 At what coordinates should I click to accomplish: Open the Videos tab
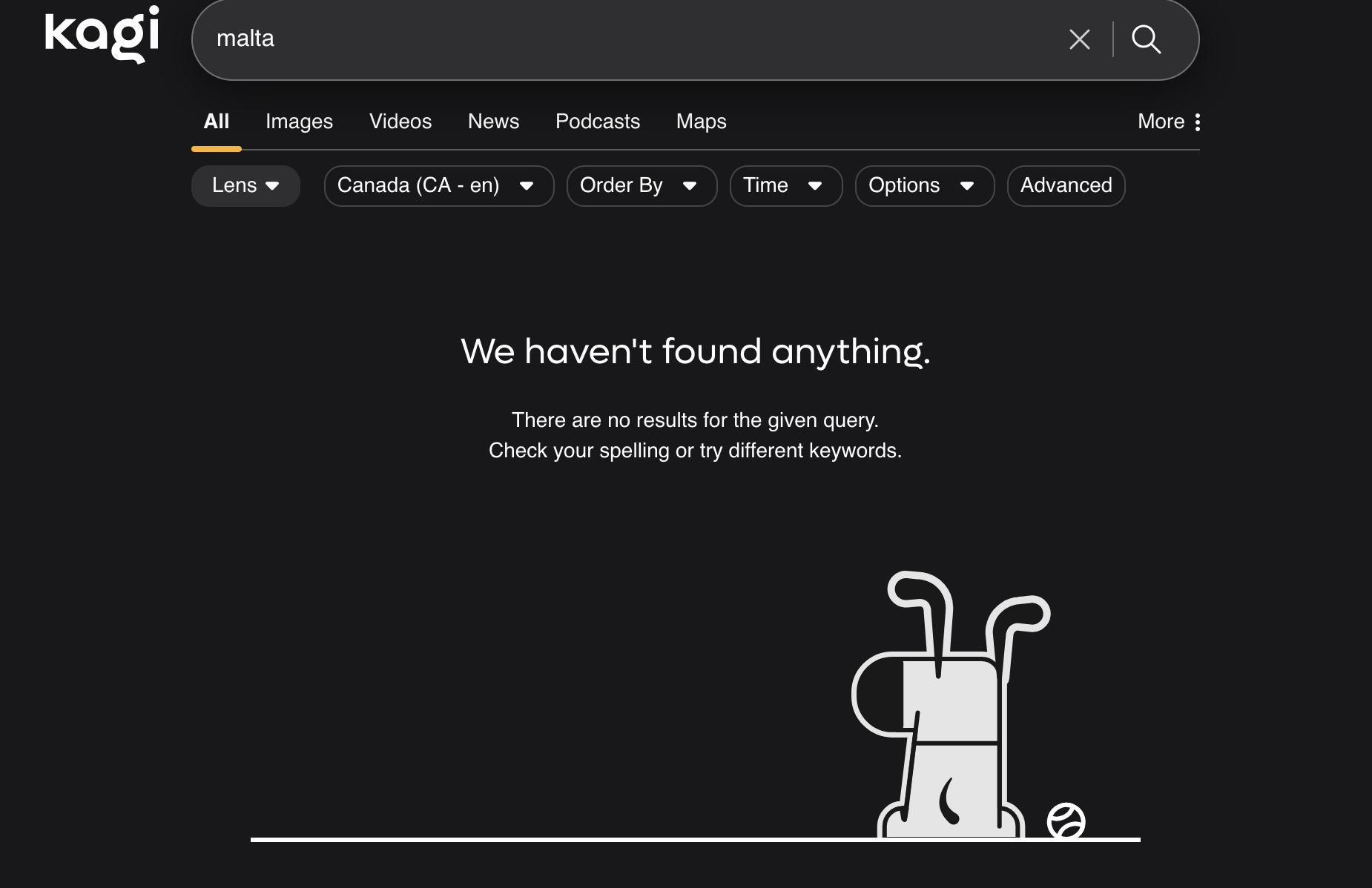[400, 122]
